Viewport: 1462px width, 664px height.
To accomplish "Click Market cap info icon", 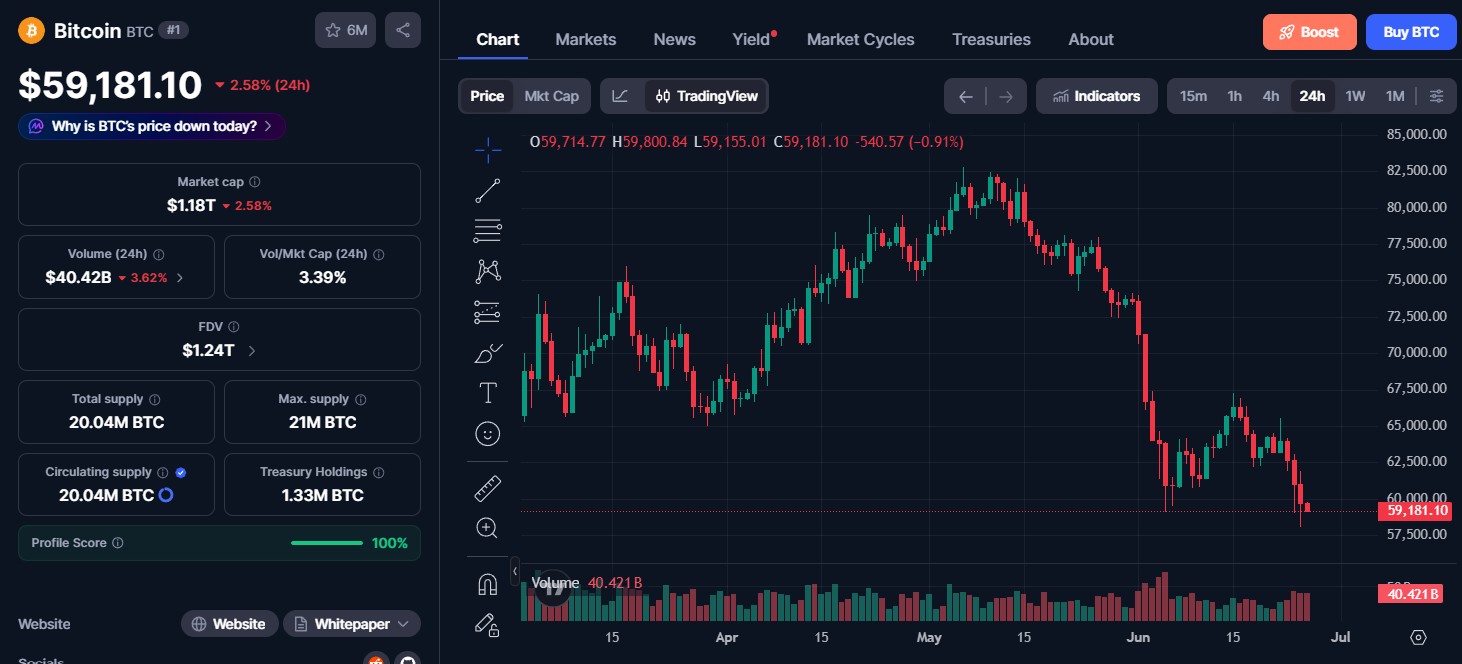I will pyautogui.click(x=255, y=182).
